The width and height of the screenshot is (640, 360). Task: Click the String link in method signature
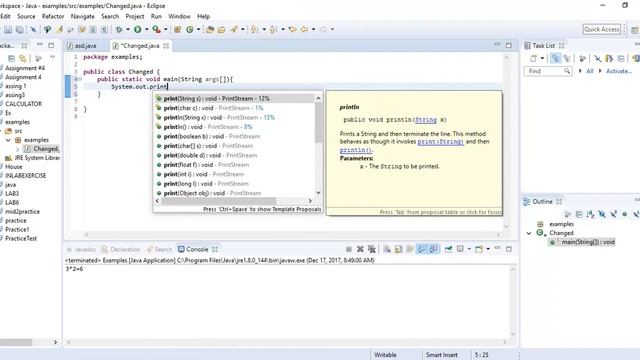point(426,120)
